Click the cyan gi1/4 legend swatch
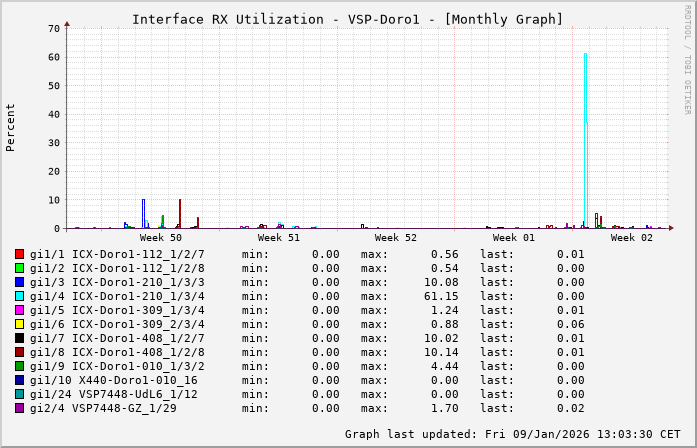The height and width of the screenshot is (448, 697). coord(20,296)
